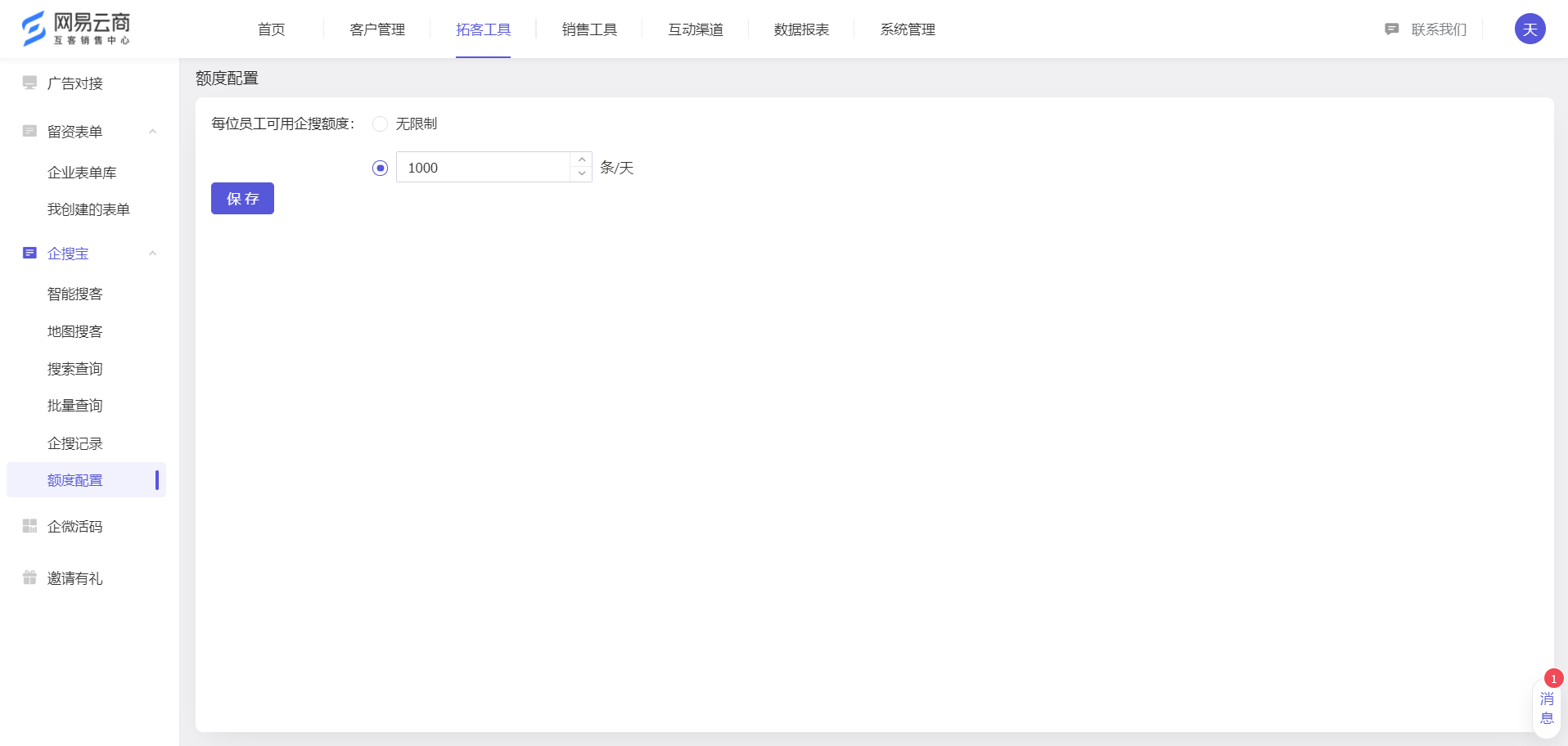Collapse the 留资表单 section chevron

point(152,132)
